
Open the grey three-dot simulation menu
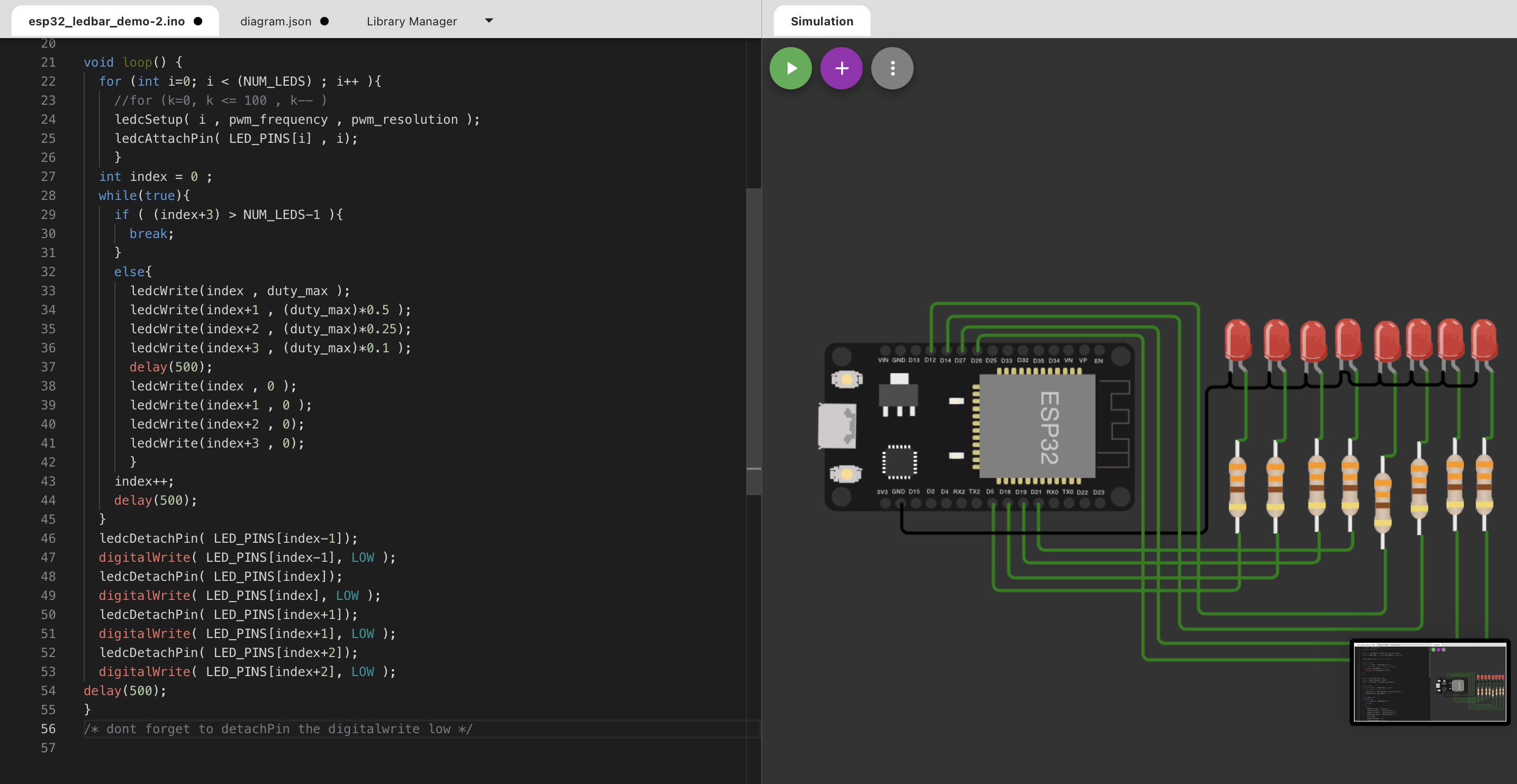tap(892, 68)
